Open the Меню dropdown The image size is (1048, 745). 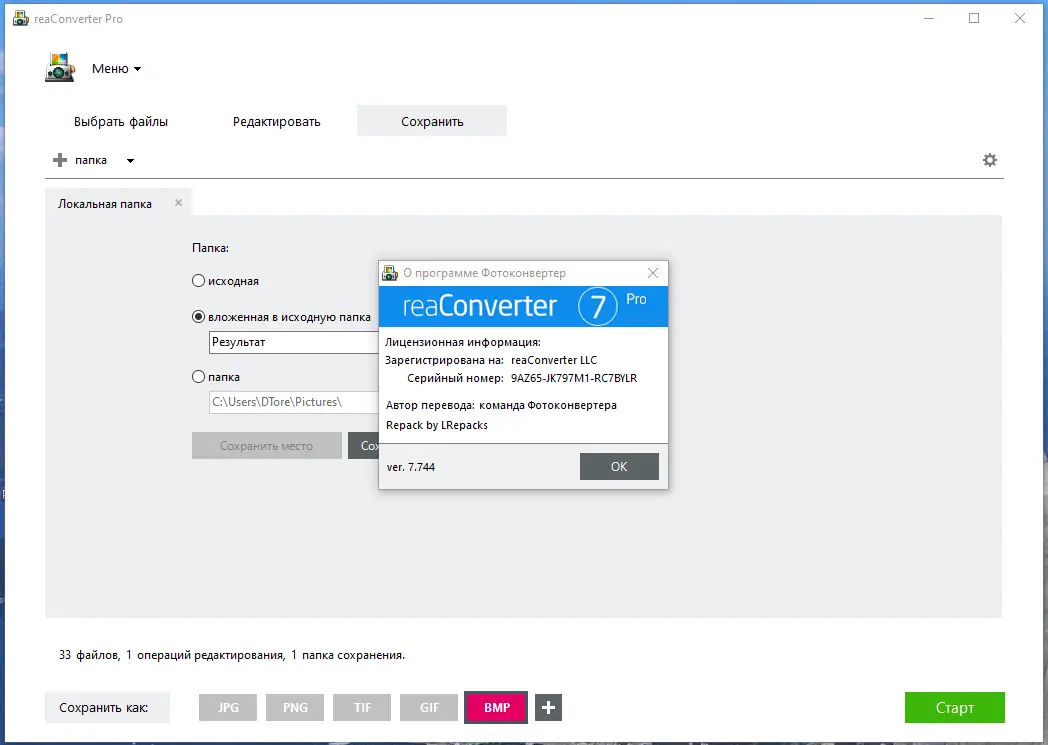tap(116, 68)
